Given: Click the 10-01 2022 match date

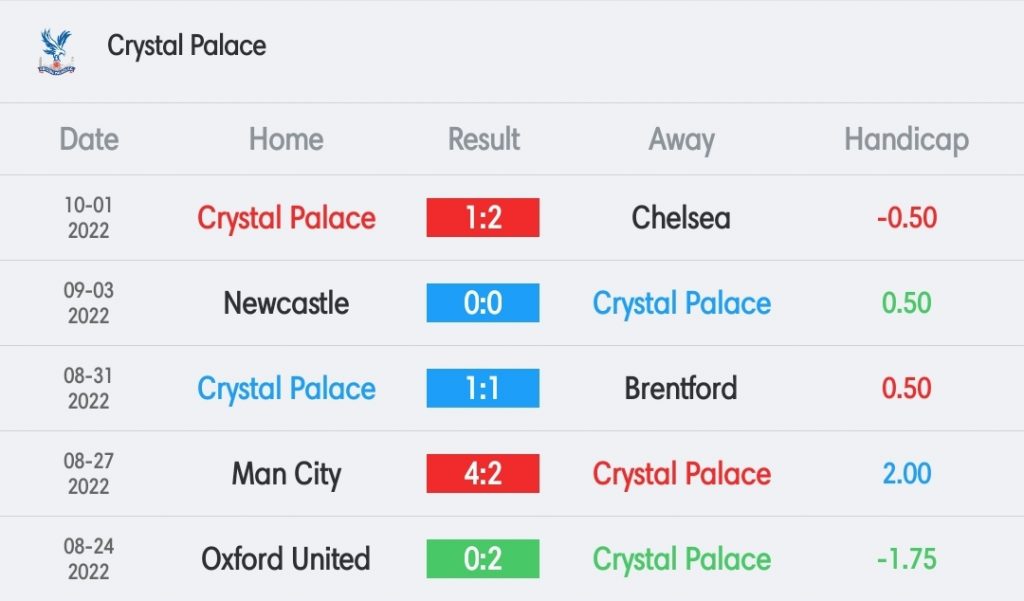Looking at the screenshot, I should (x=88, y=218).
